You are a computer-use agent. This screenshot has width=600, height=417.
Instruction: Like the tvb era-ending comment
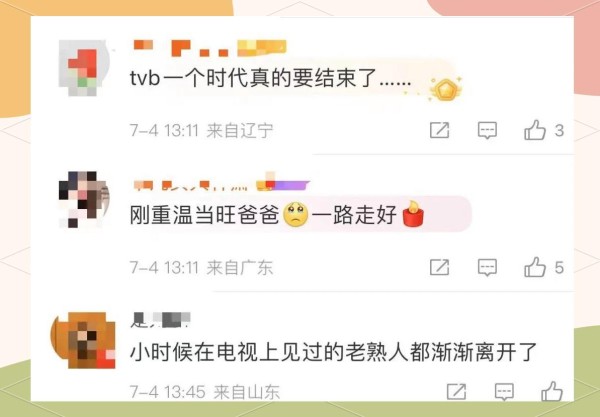535,130
